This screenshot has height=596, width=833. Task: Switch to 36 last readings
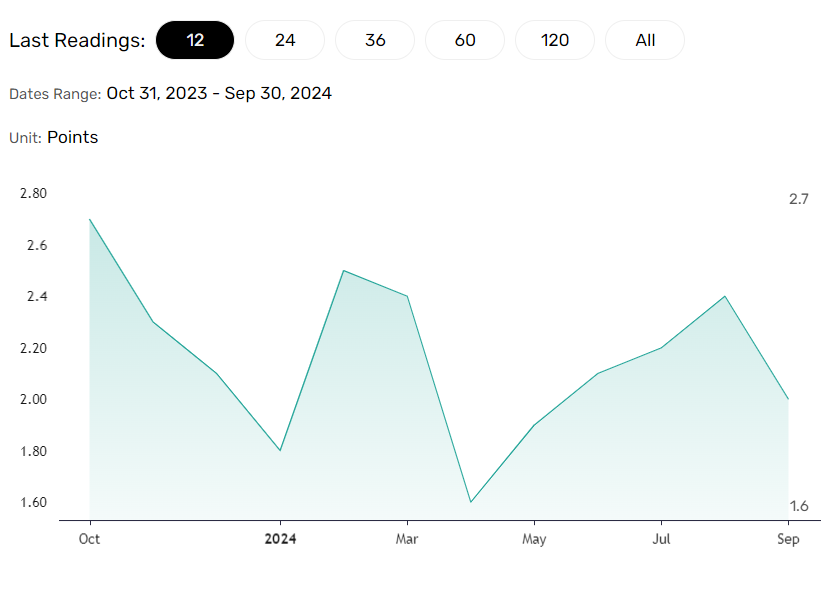tap(375, 40)
